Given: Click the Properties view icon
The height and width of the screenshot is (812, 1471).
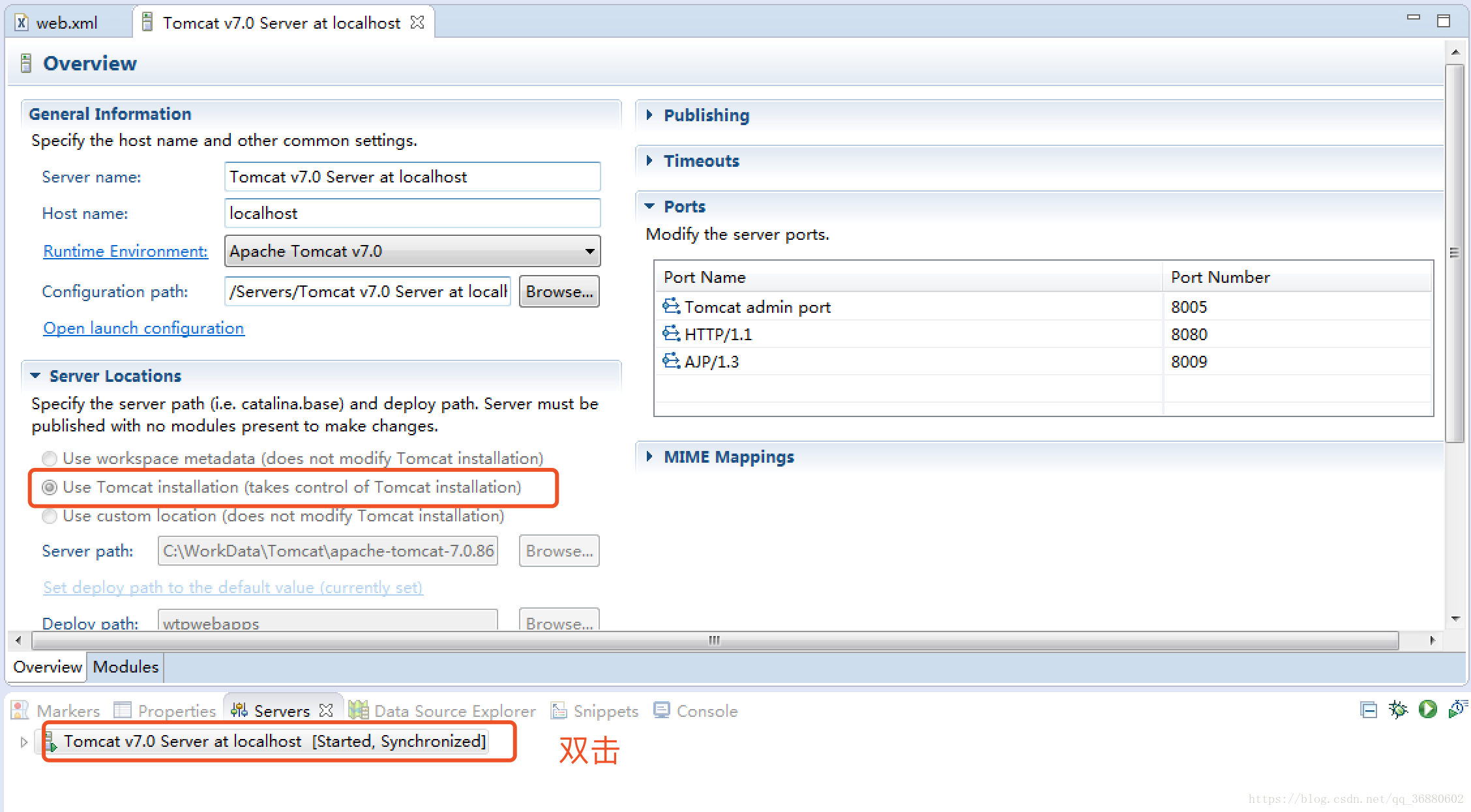Looking at the screenshot, I should click(x=122, y=710).
